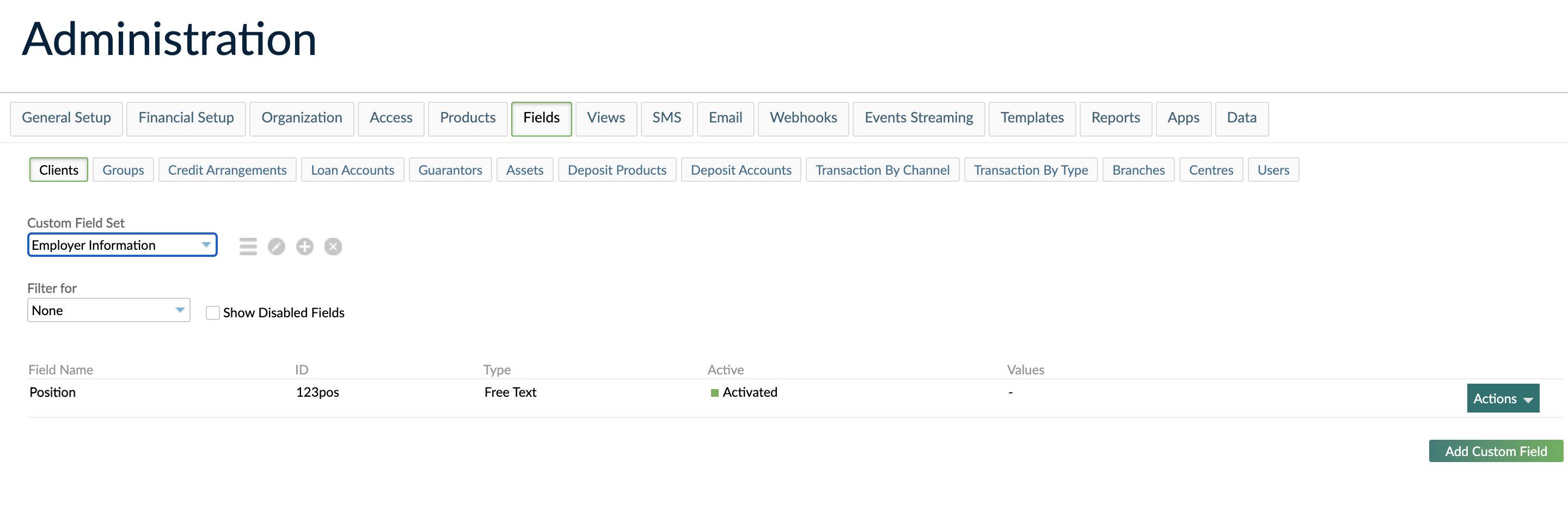Open the Actions dropdown for Position field
Image resolution: width=1568 pixels, height=529 pixels.
click(1502, 398)
